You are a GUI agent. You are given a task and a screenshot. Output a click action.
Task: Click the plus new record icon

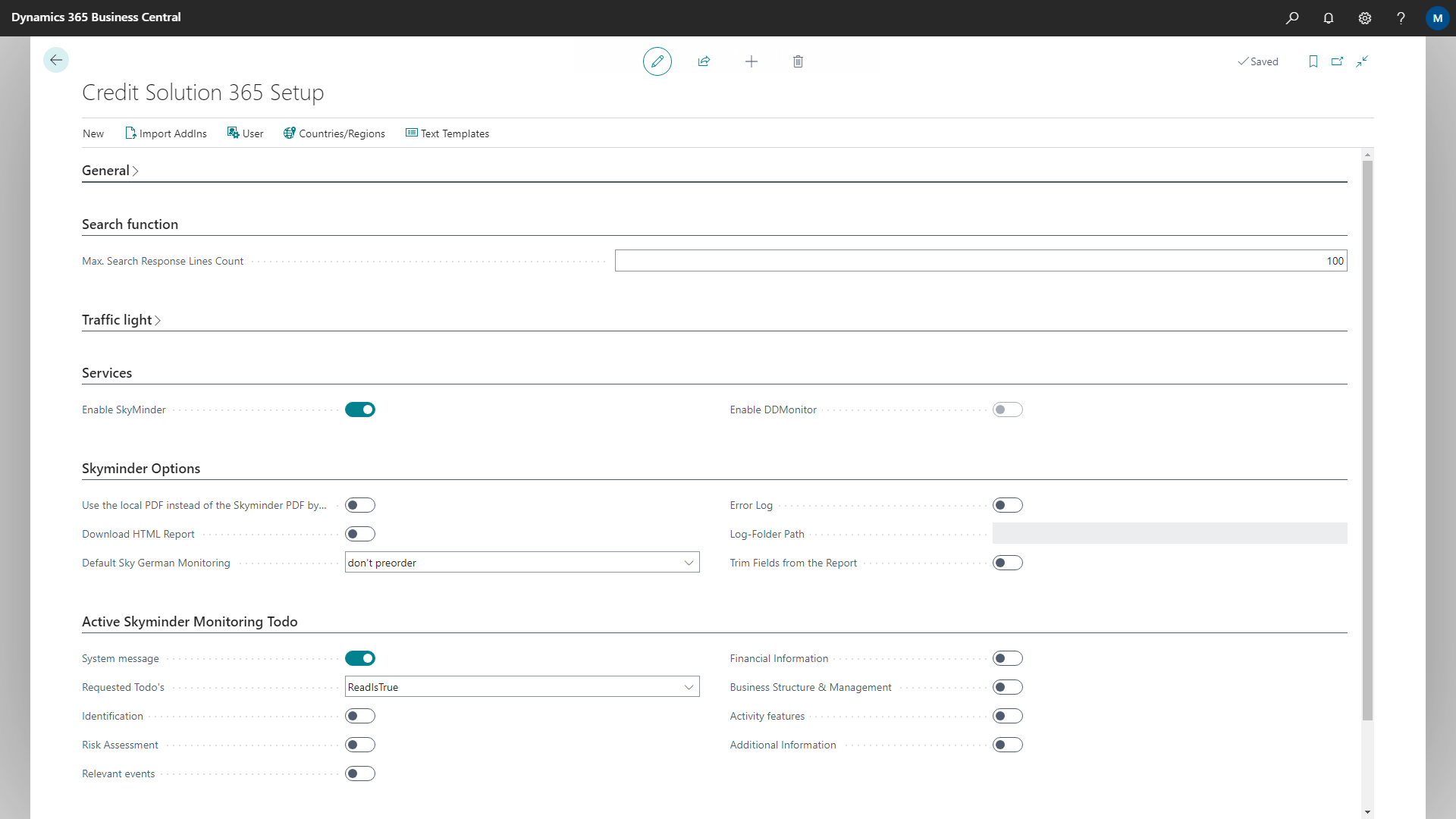[x=752, y=61]
